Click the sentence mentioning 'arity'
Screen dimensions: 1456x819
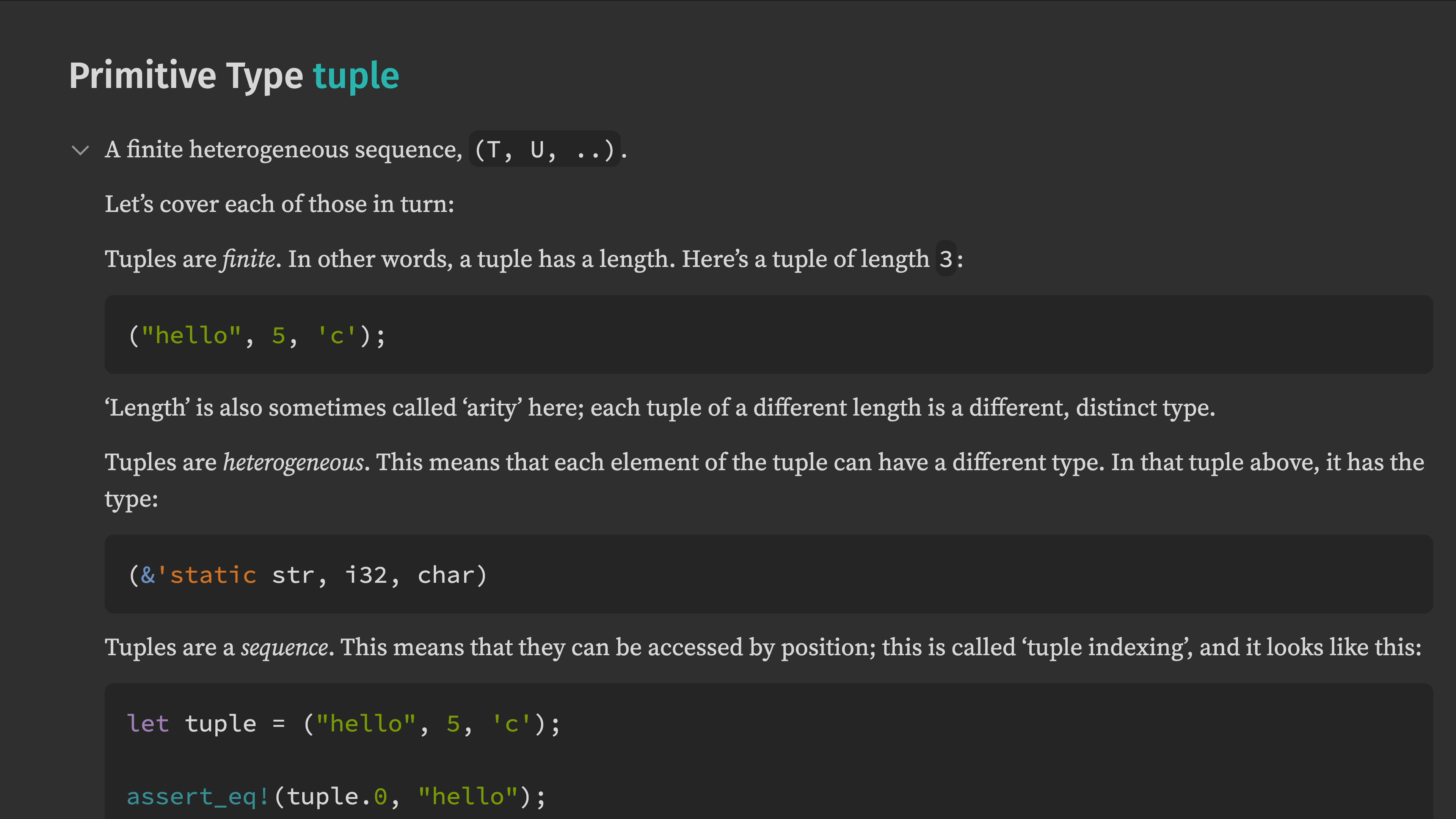tap(659, 408)
